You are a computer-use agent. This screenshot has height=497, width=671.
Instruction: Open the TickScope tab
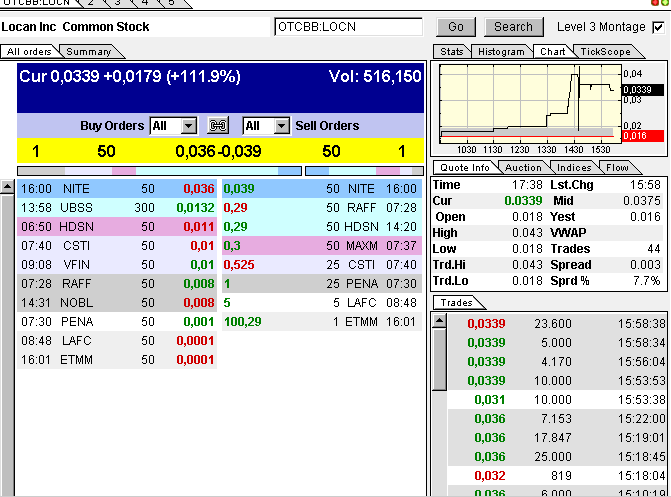click(604, 51)
